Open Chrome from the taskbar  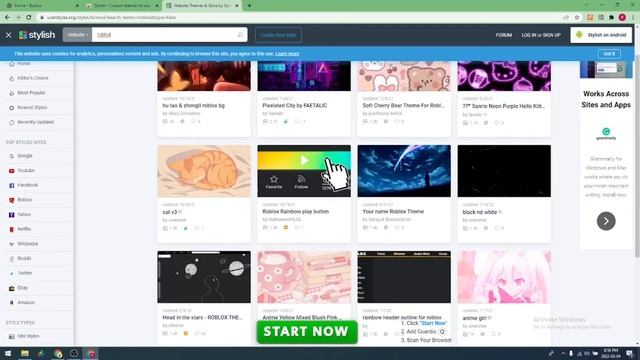pos(58,353)
